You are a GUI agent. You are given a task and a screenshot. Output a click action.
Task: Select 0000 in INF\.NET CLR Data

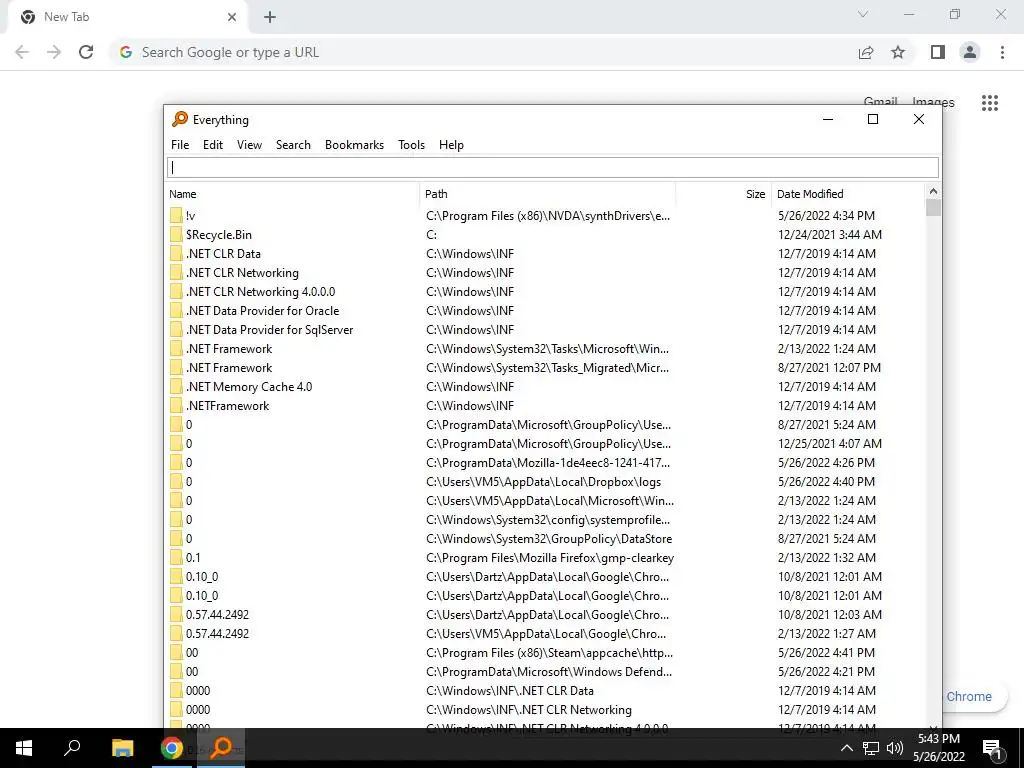point(546,690)
